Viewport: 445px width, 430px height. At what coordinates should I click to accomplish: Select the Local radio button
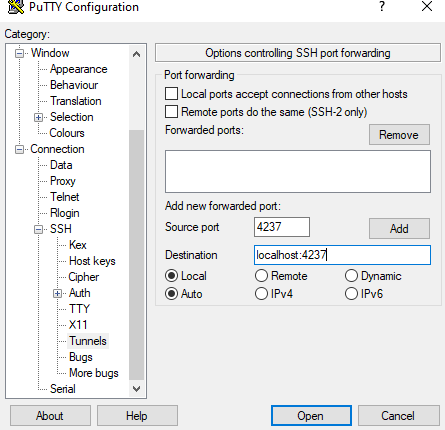[171, 276]
